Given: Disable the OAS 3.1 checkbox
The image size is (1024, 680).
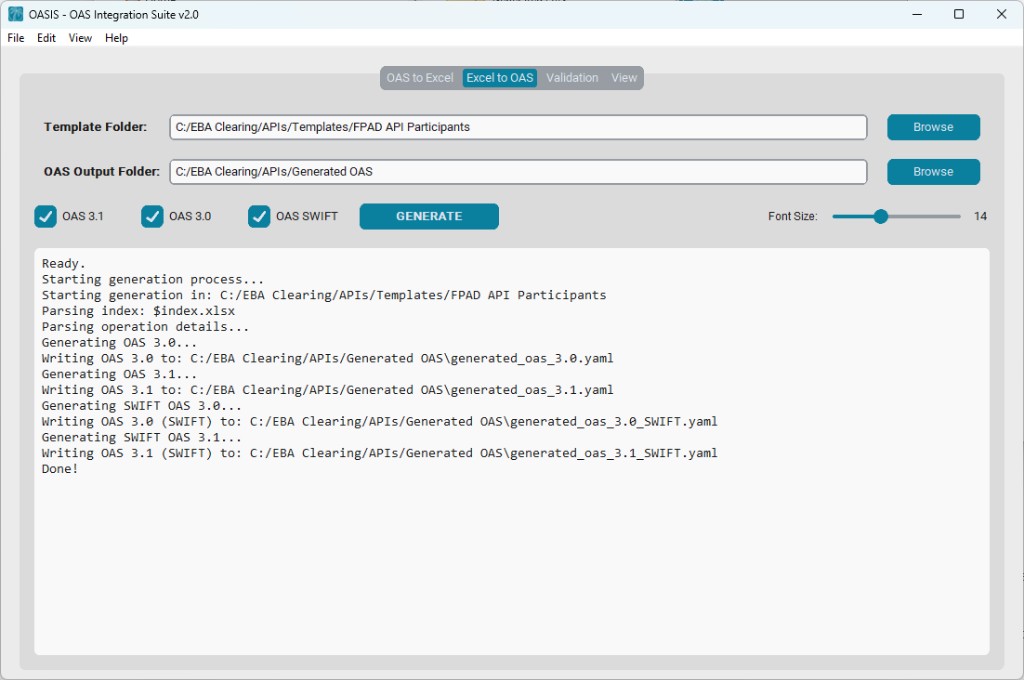Looking at the screenshot, I should [45, 216].
